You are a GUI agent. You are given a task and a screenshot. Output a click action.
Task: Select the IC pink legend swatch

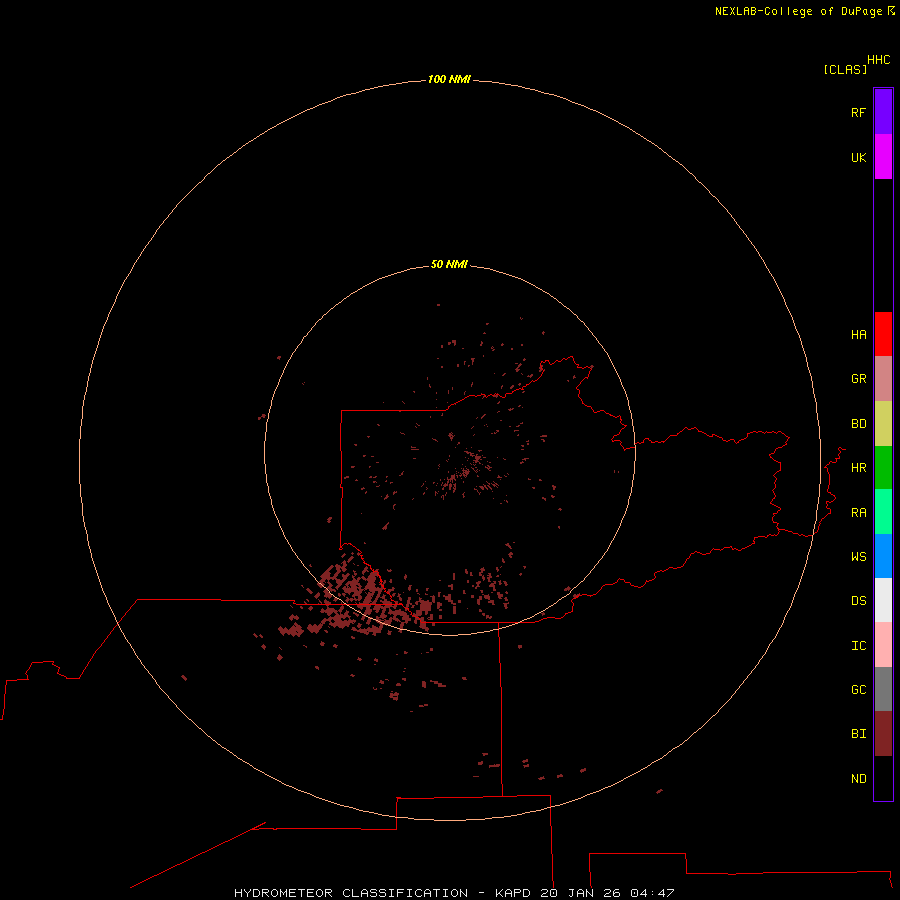coord(883,645)
